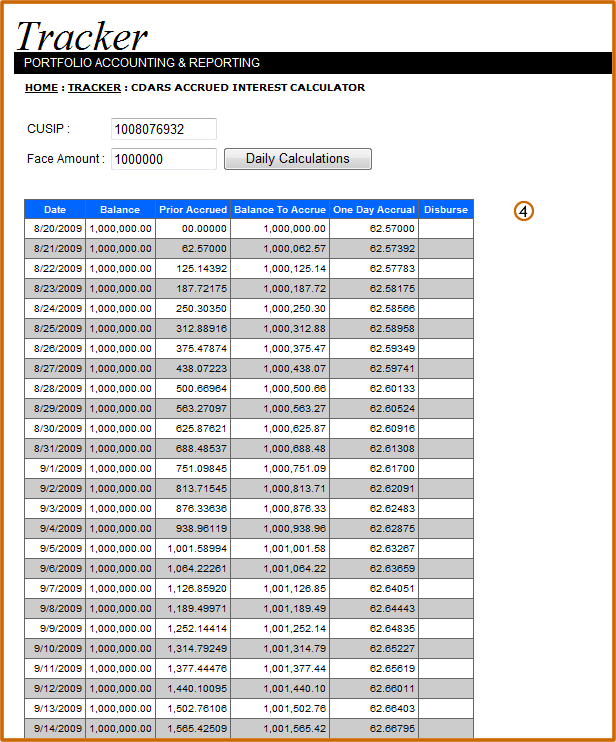616x742 pixels.
Task: Select the 9/10/2009 date cell
Action: coord(55,648)
